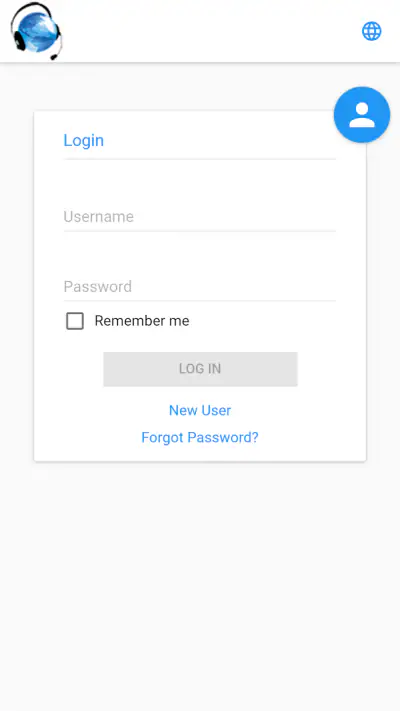Image resolution: width=400 pixels, height=711 pixels.
Task: Tick the Remember me checkbox
Action: [75, 321]
